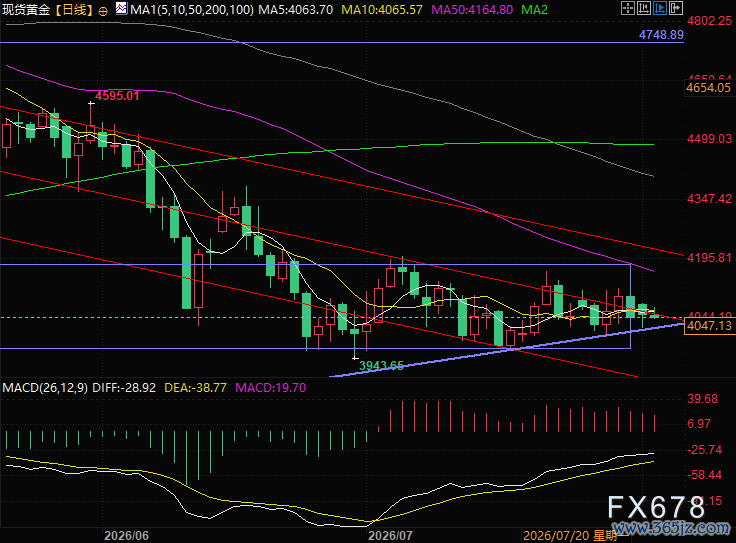Click the MA10:4065.57 value

point(382,9)
